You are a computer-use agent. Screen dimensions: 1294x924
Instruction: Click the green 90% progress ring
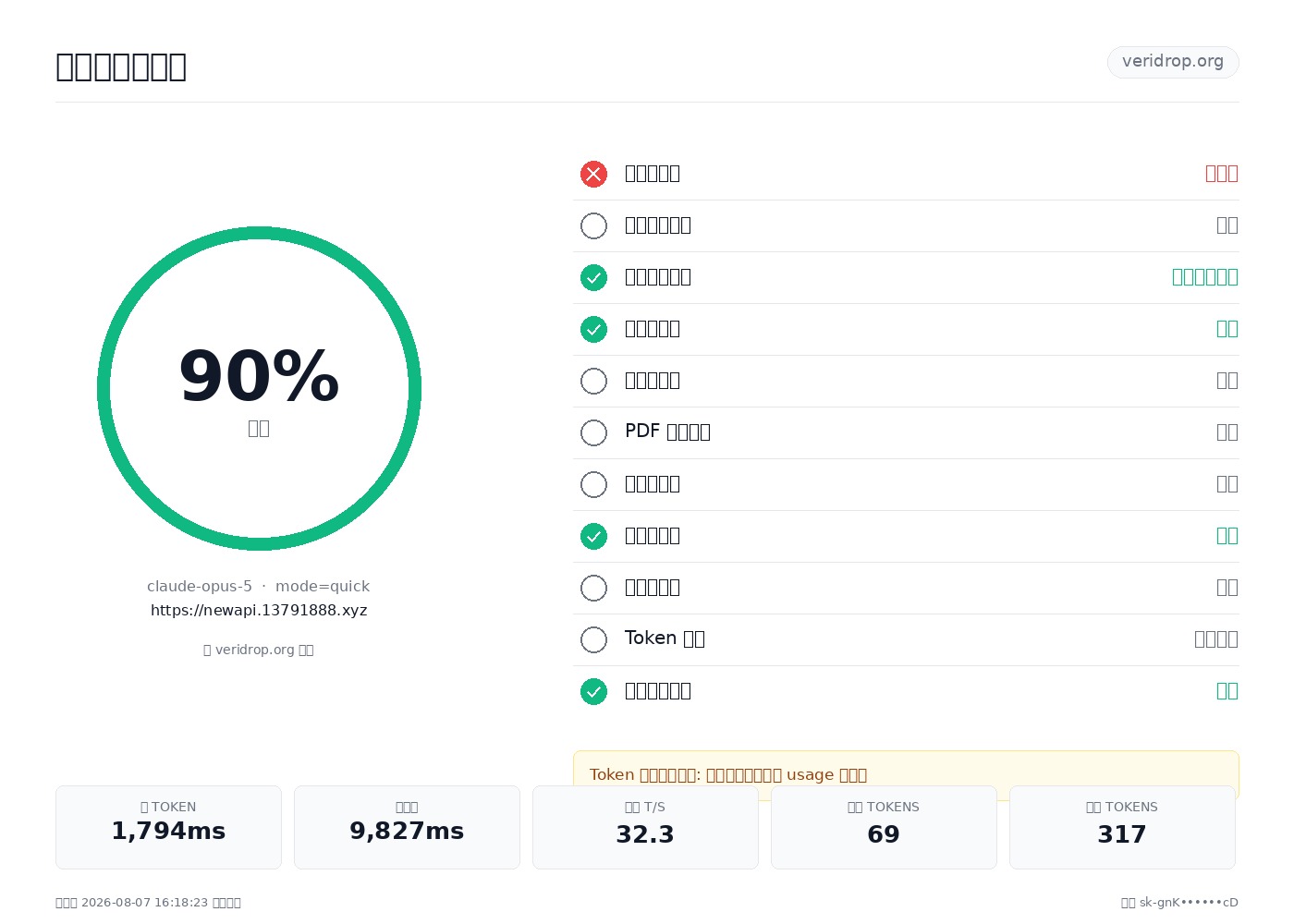click(x=259, y=388)
